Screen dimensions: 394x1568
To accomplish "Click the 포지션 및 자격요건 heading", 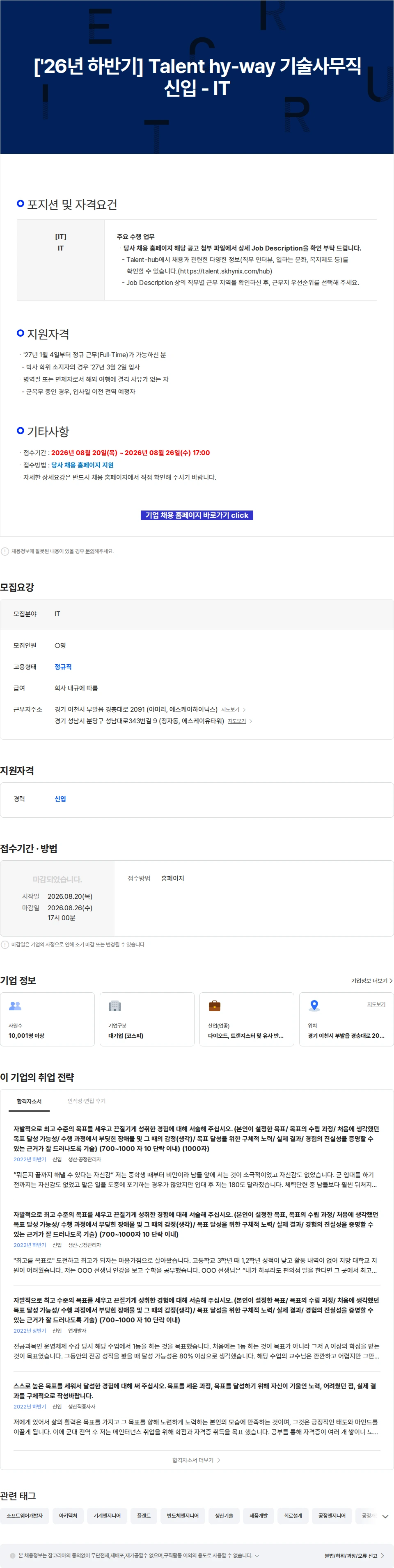I will [x=72, y=205].
